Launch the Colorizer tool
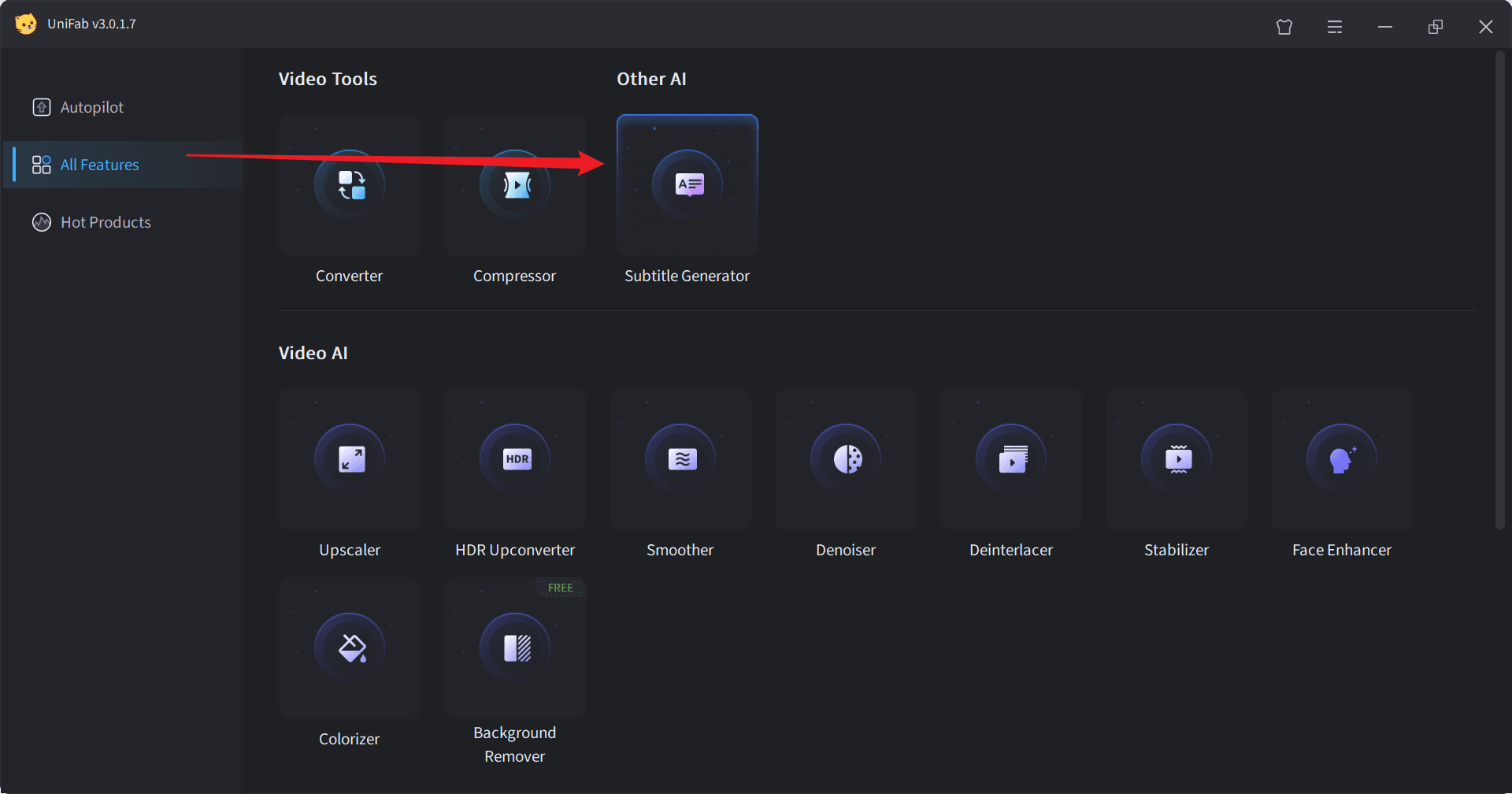The width and height of the screenshot is (1512, 794). (x=350, y=648)
